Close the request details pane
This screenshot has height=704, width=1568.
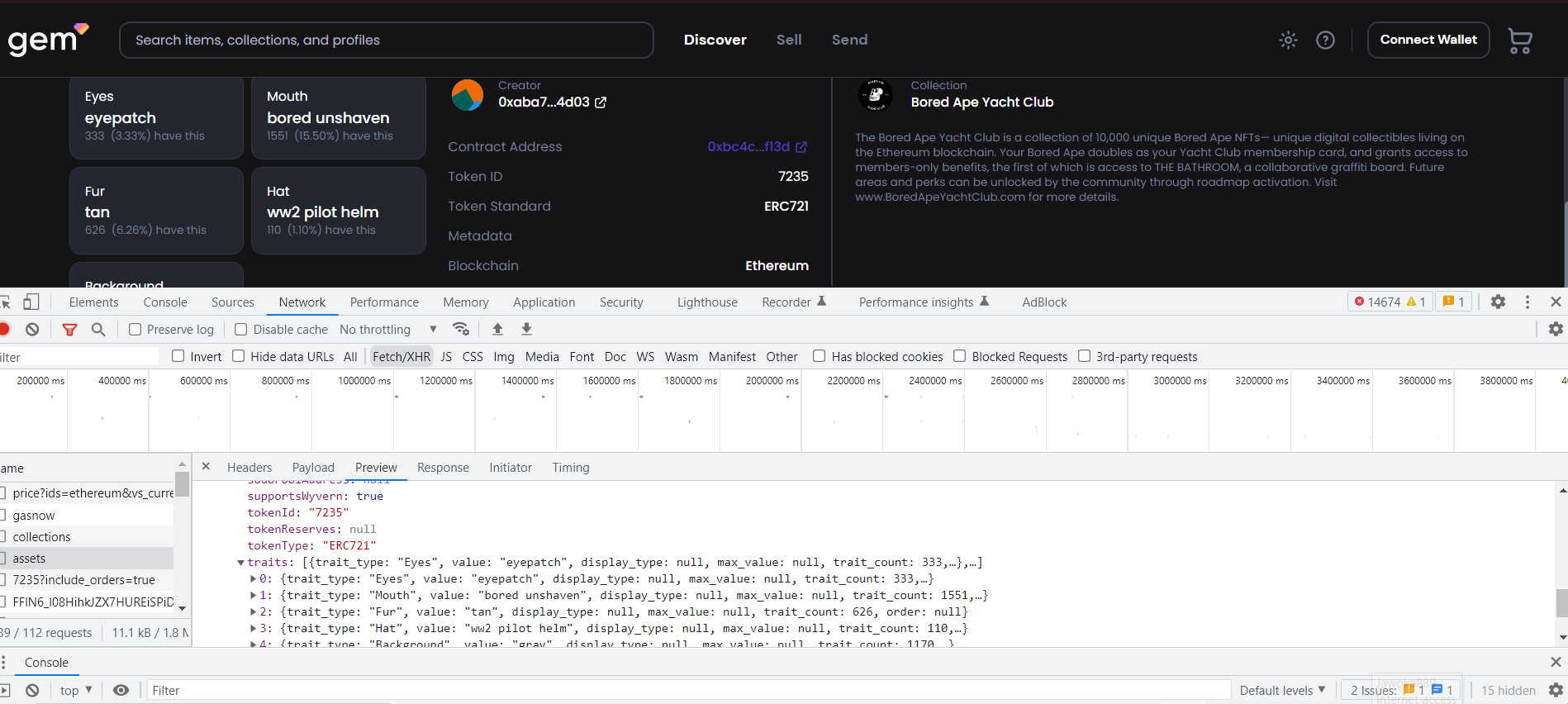tap(206, 467)
